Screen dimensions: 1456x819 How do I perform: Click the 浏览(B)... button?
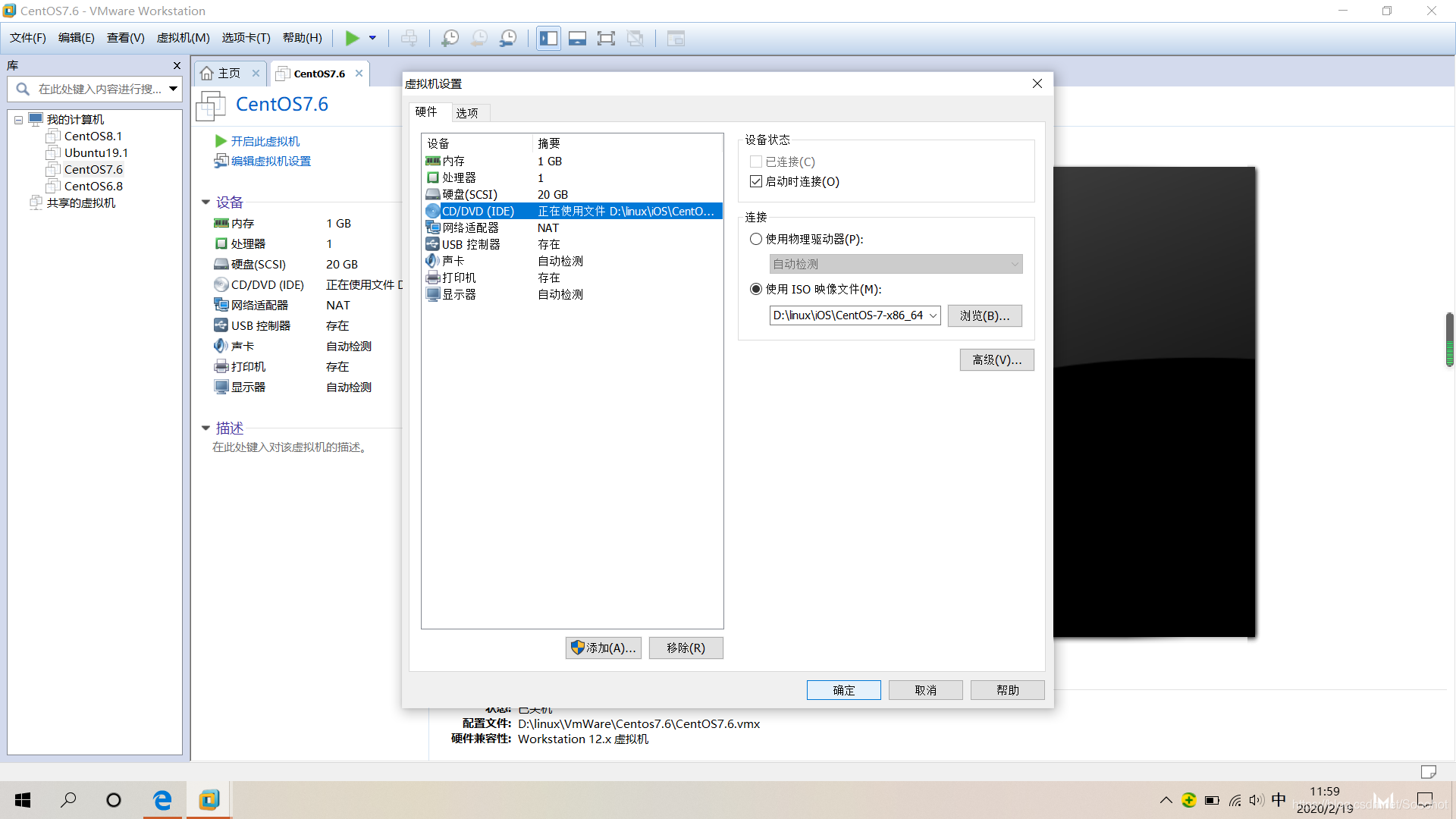[x=985, y=316]
